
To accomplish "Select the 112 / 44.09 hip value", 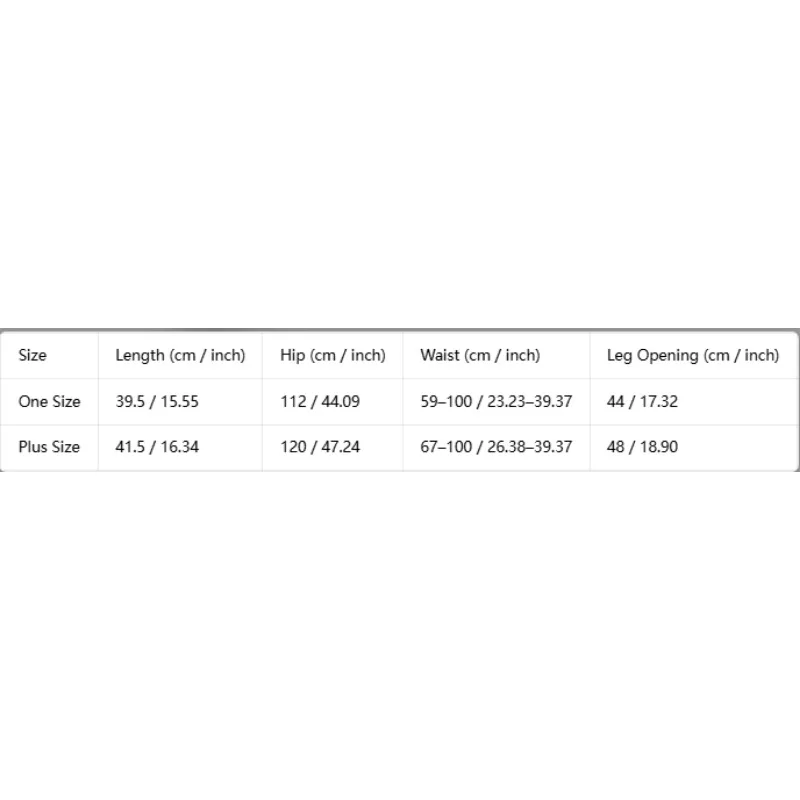I will point(320,402).
